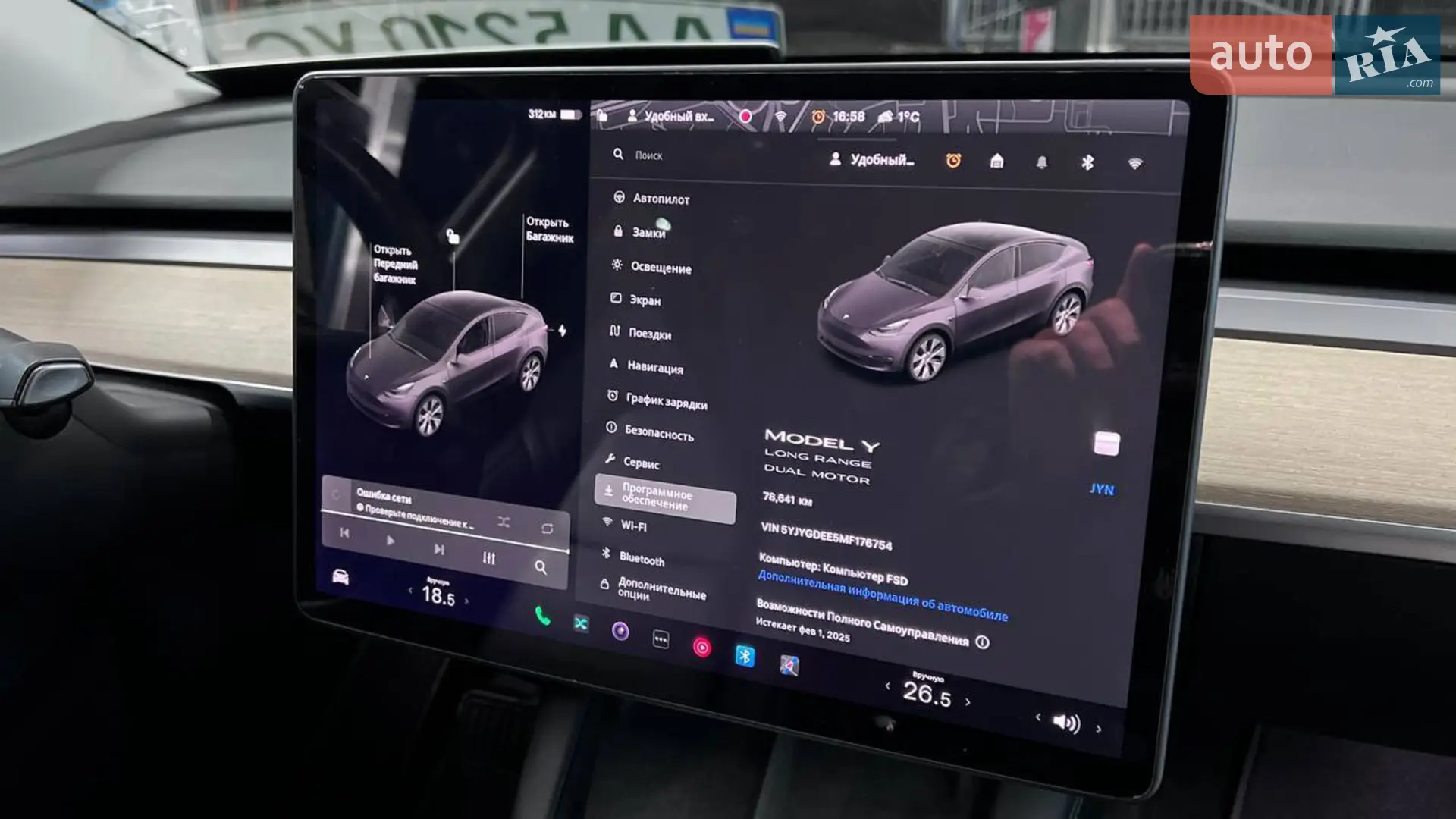Open the shuffle app icon in dock
The image size is (1456, 819).
(581, 623)
